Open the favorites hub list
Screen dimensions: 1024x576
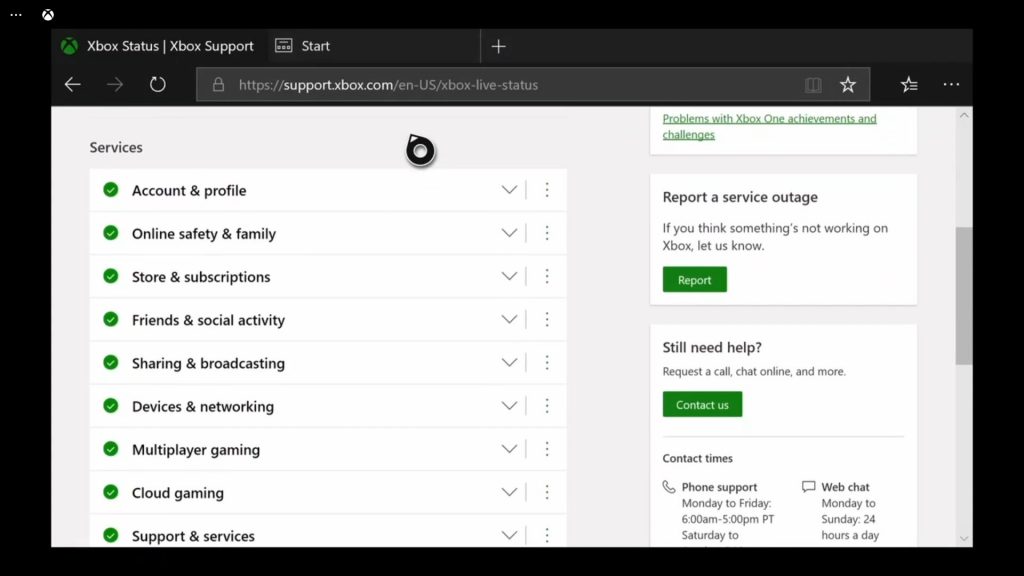909,84
